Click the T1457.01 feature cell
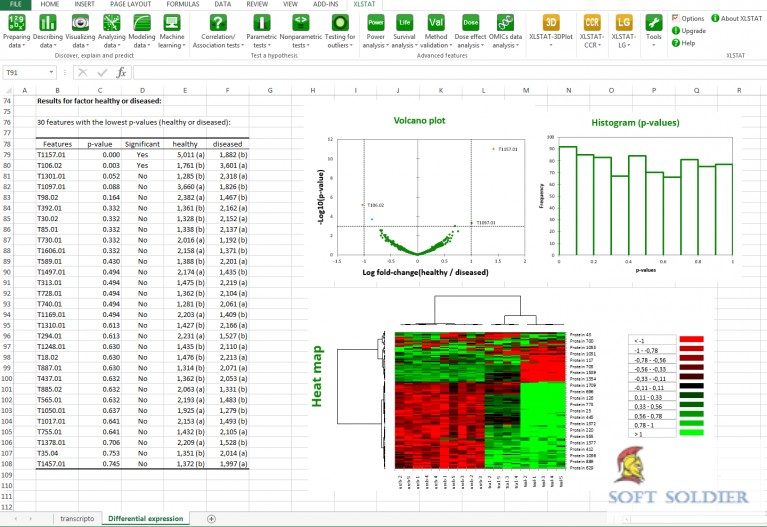The image size is (767, 527). click(x=57, y=464)
